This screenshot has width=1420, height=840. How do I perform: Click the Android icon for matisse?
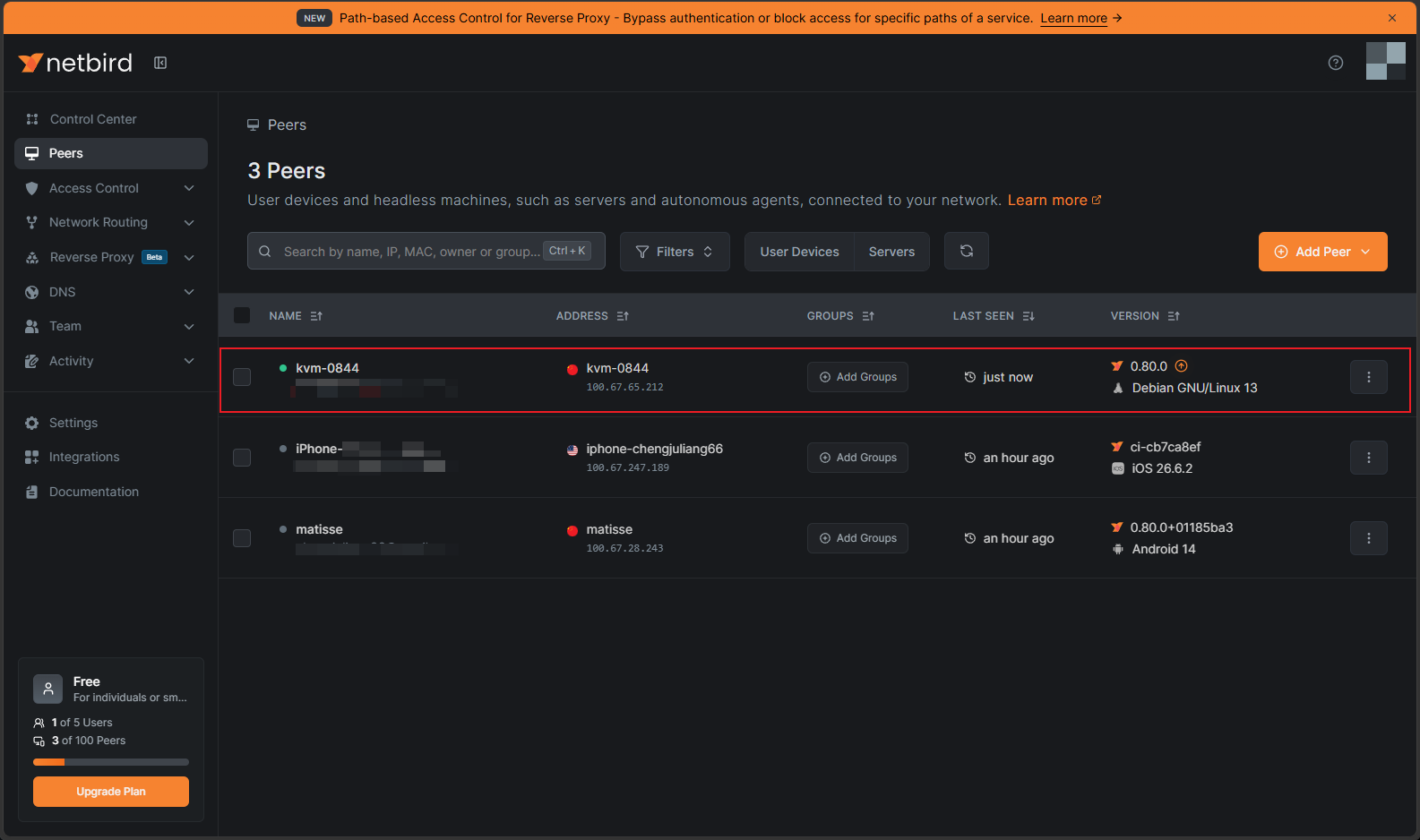click(x=1118, y=549)
